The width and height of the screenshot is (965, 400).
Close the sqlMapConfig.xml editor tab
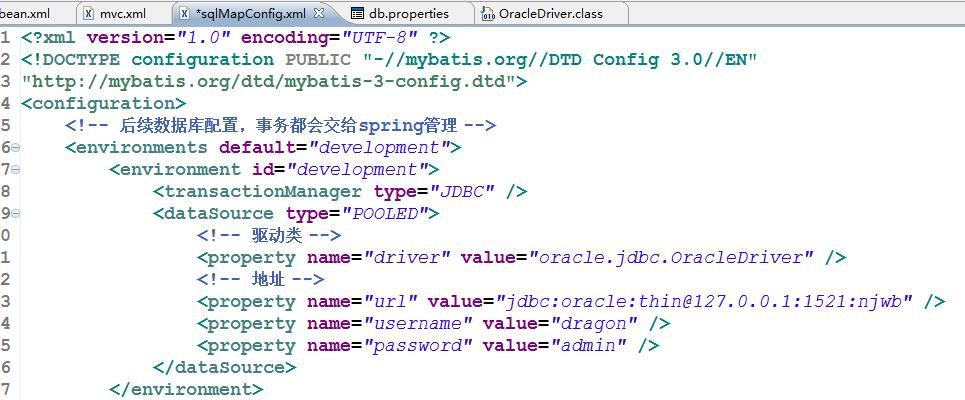click(319, 14)
